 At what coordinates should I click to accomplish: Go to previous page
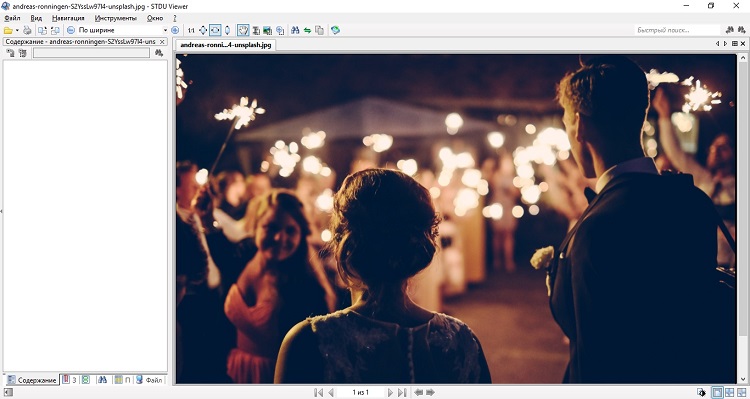[331, 393]
